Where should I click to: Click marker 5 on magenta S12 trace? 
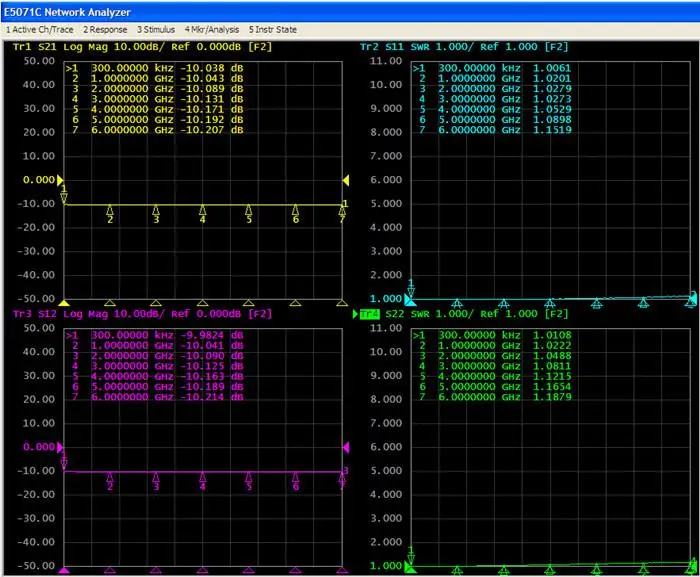click(x=249, y=481)
